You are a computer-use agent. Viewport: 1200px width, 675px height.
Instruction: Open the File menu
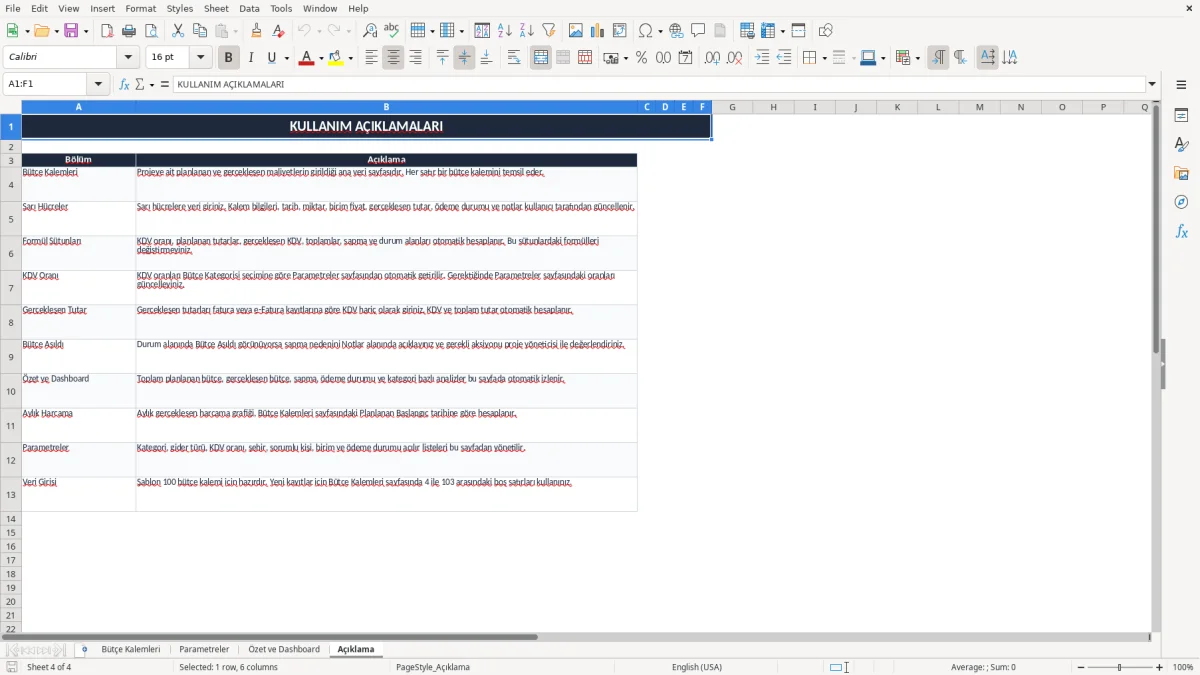click(x=13, y=8)
